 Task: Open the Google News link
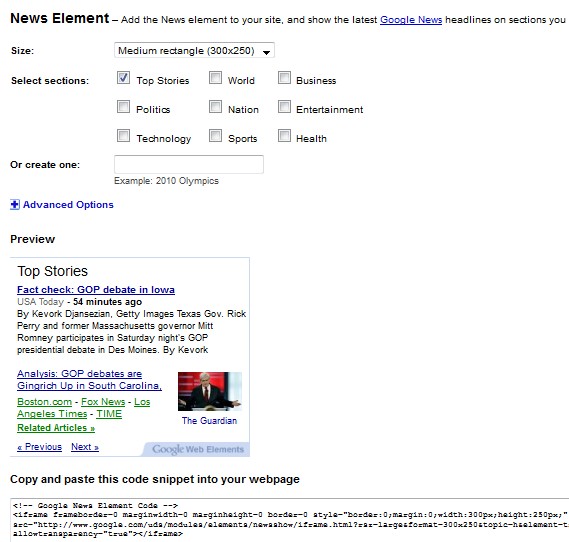point(411,20)
